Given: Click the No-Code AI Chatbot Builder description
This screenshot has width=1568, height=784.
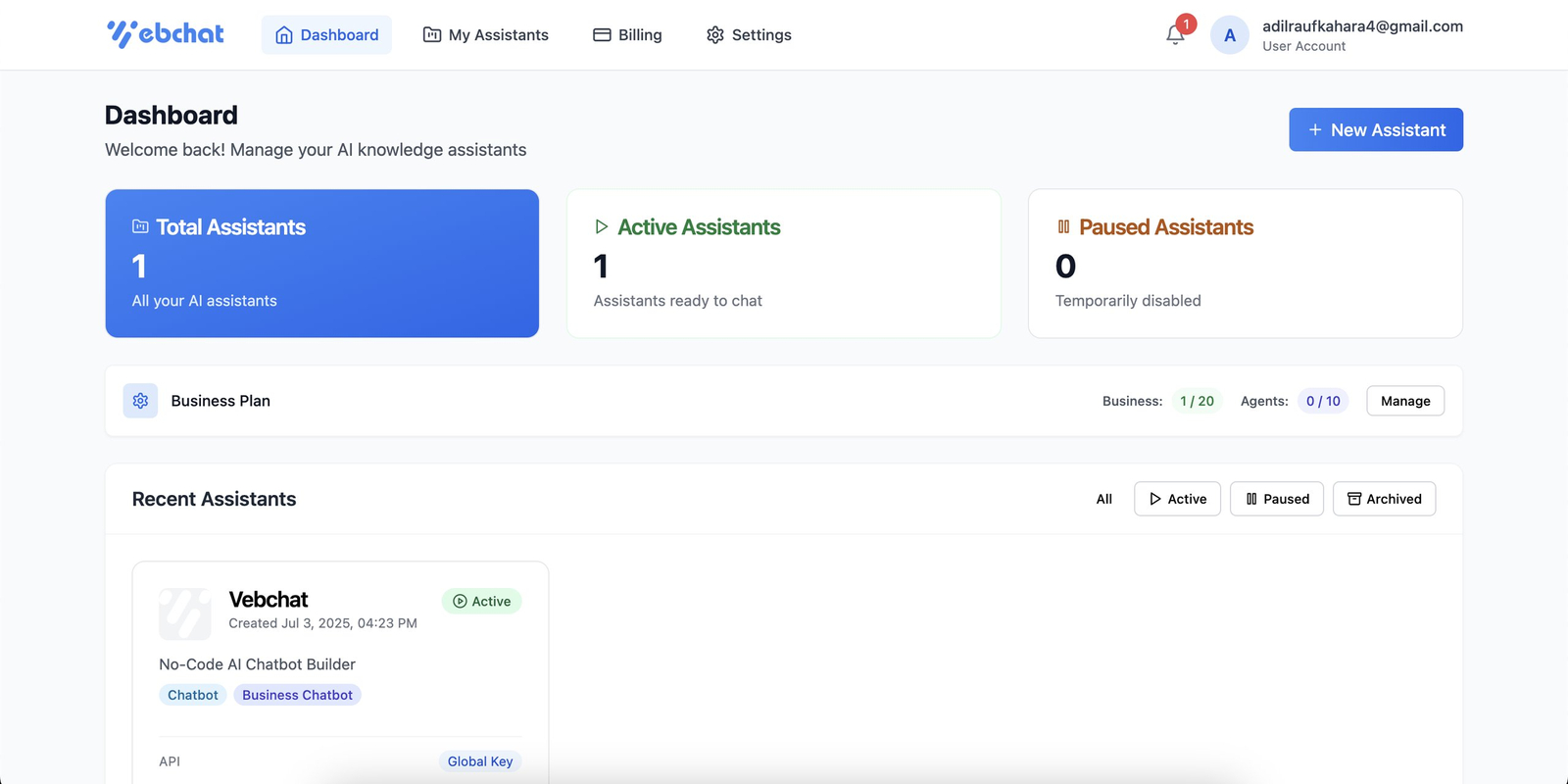Looking at the screenshot, I should [257, 664].
